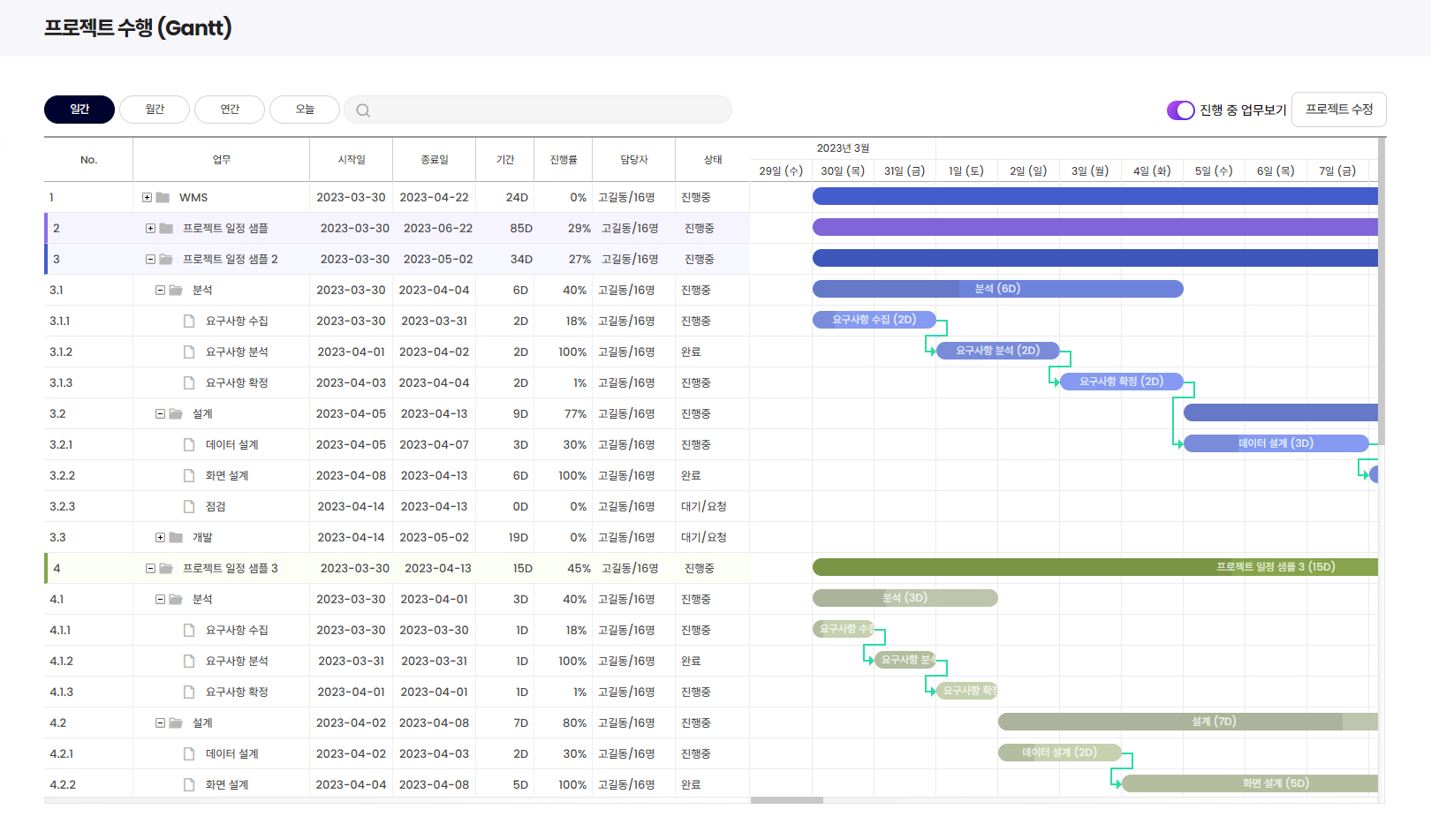Screen dimensions: 1431x840
Task: Collapse the 프로젝트 일정 샘플 2 tree
Action: point(150,260)
